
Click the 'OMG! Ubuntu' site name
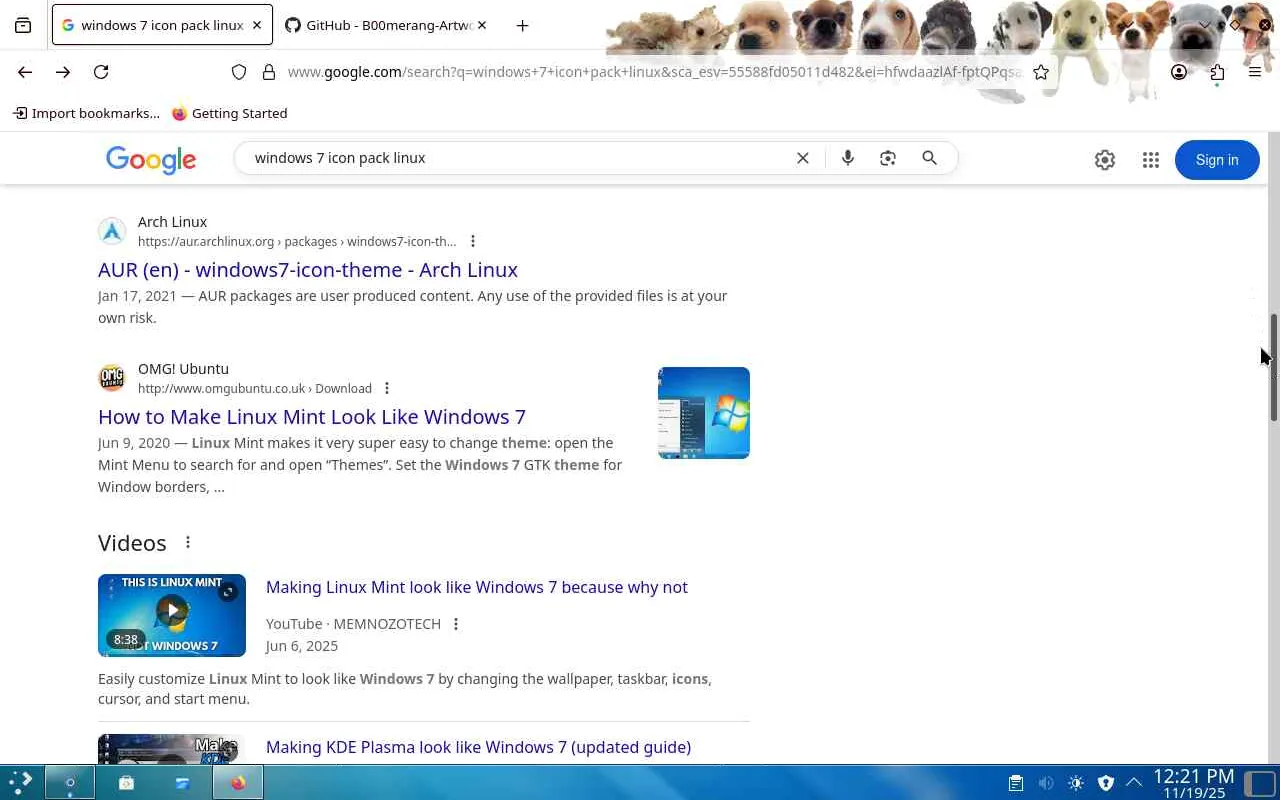tap(183, 369)
